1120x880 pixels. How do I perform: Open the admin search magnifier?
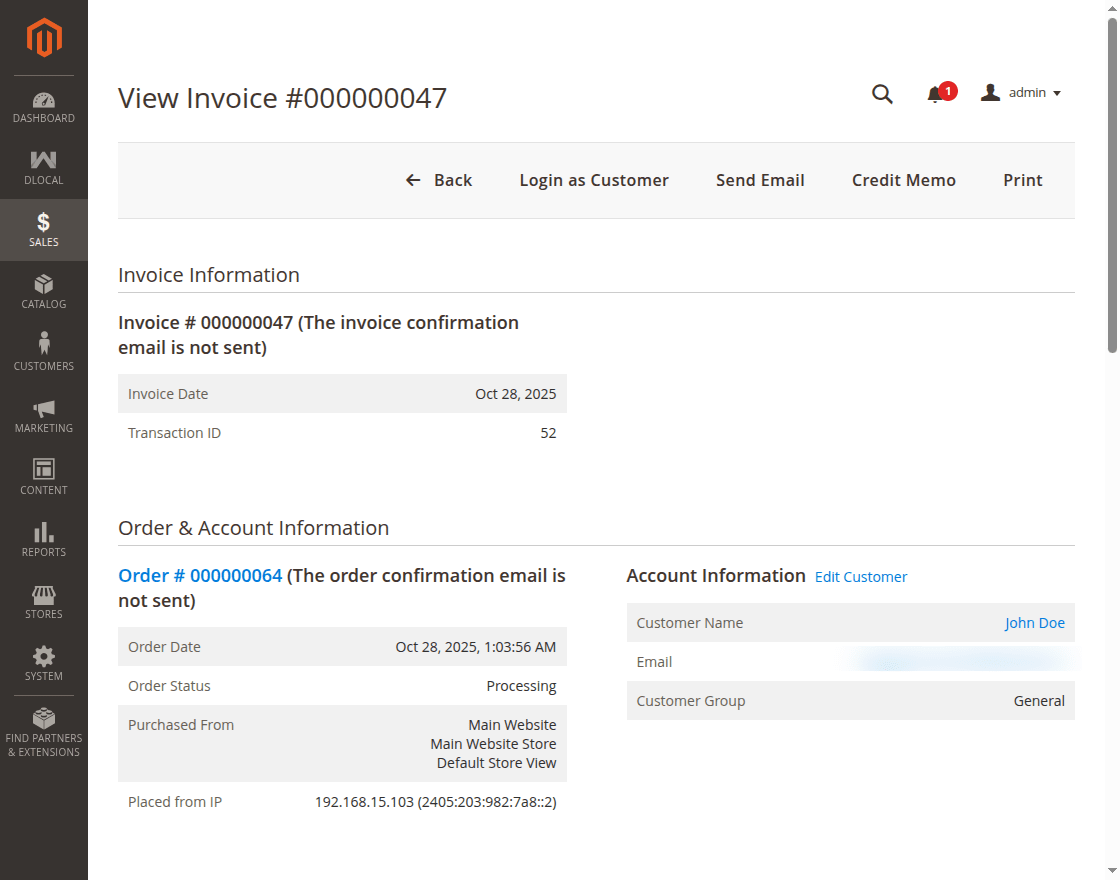(x=882, y=93)
